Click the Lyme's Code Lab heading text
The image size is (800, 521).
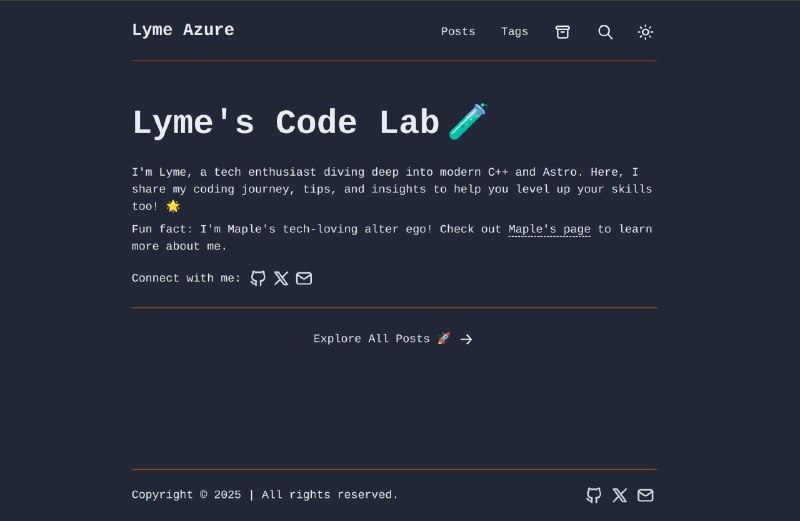pyautogui.click(x=285, y=123)
